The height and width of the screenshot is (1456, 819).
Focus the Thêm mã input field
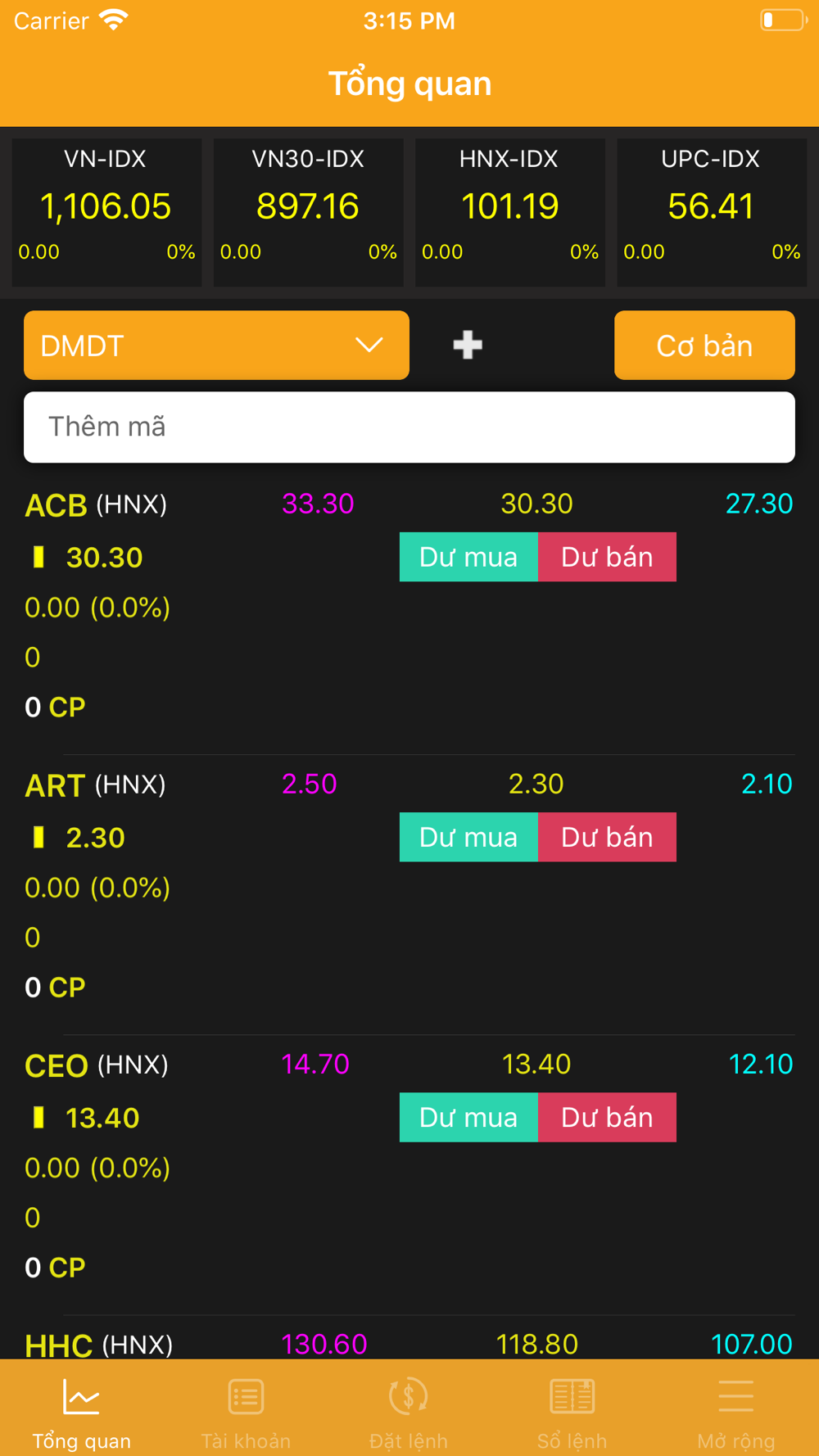pyautogui.click(x=409, y=427)
